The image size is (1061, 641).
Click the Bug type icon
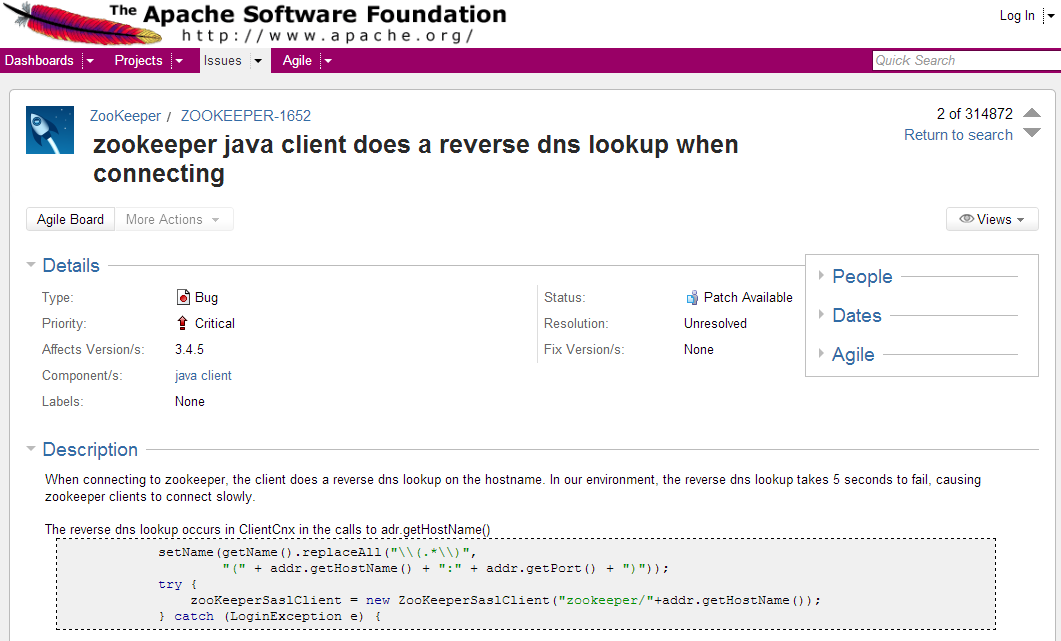tap(183, 297)
